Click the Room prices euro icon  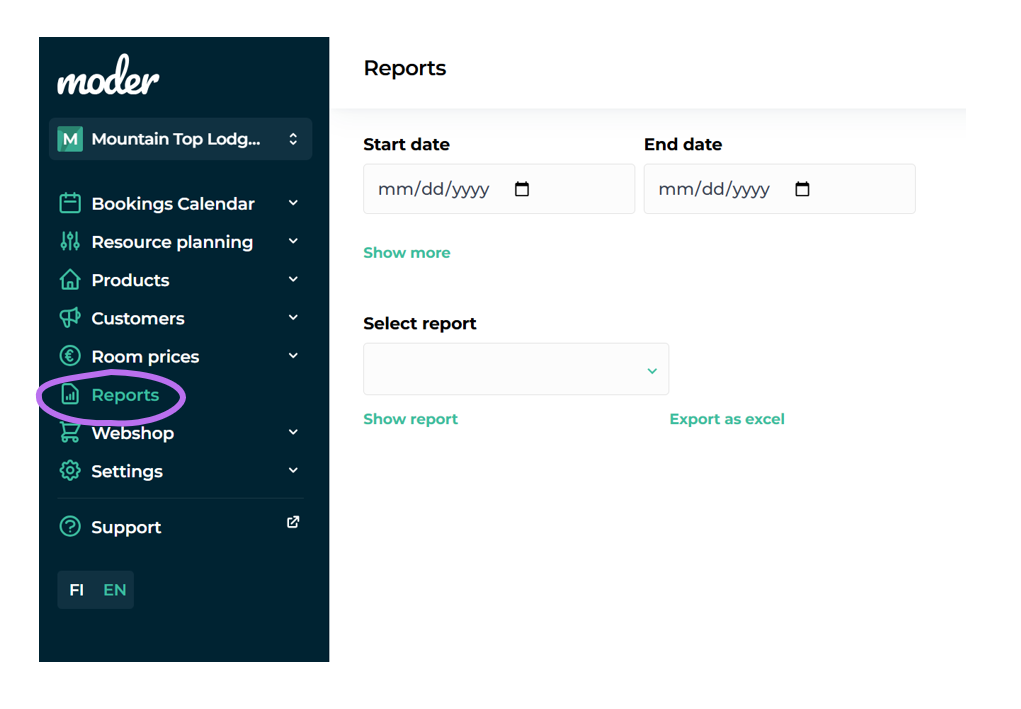(x=70, y=356)
